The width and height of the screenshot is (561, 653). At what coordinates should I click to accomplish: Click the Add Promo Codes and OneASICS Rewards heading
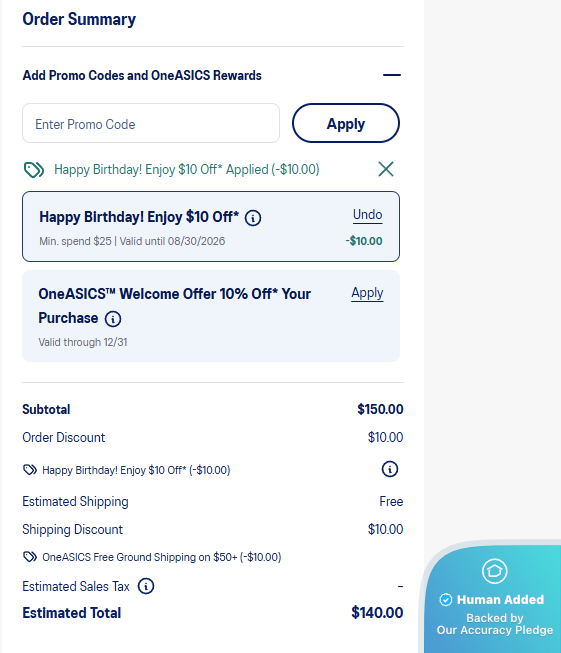tap(142, 75)
